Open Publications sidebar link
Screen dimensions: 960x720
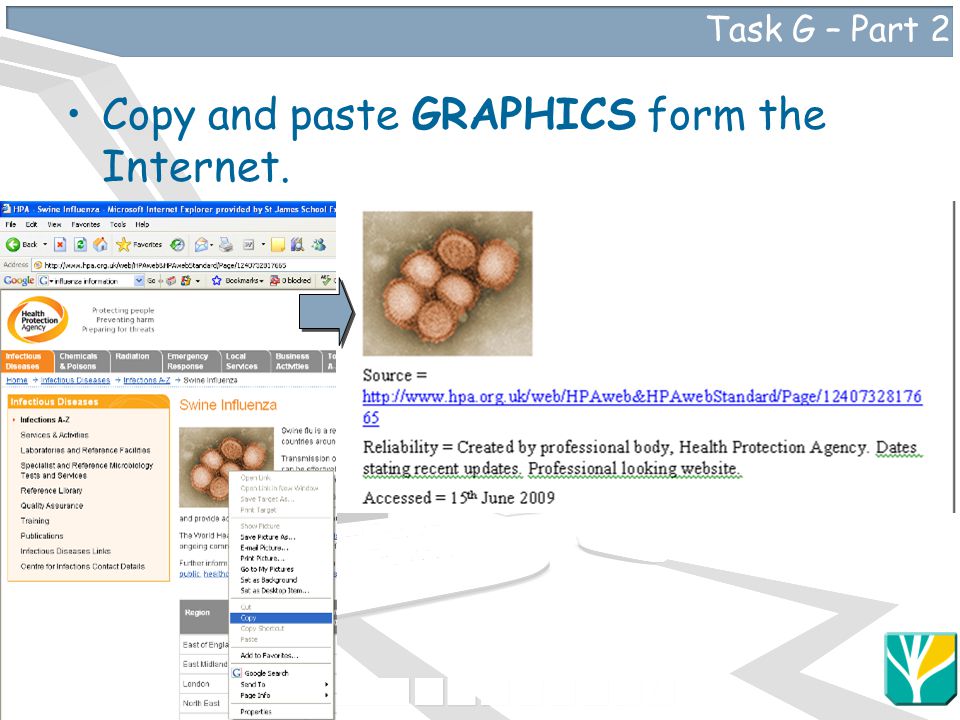(x=41, y=536)
